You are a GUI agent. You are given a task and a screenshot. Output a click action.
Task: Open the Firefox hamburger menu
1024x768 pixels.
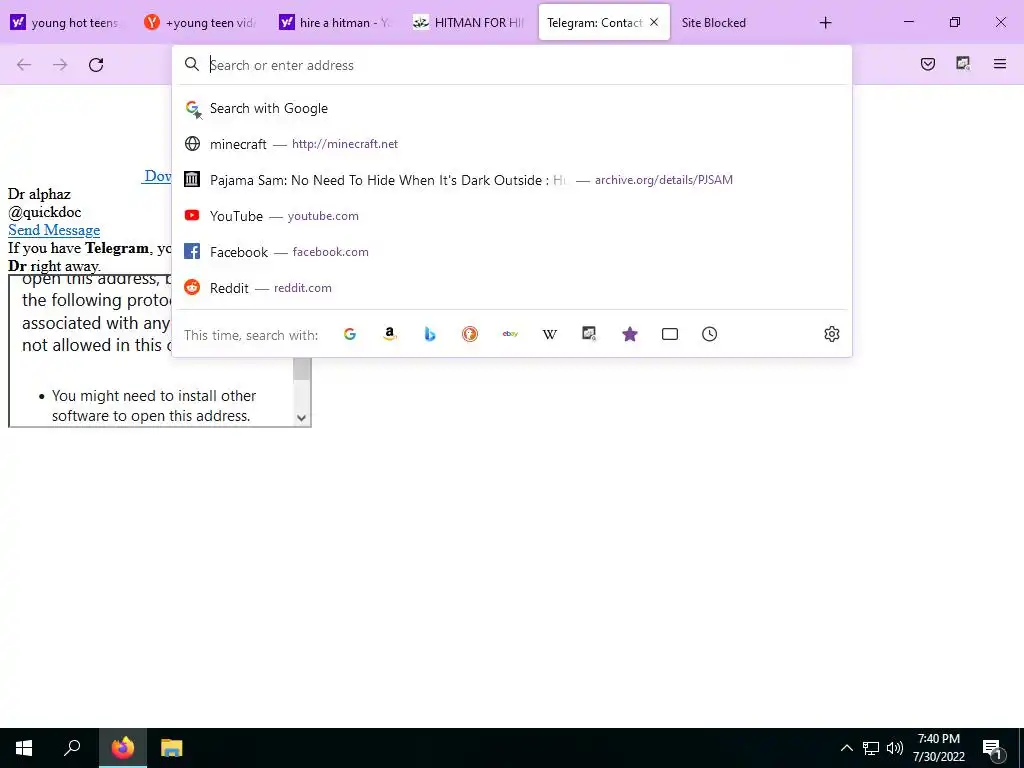[999, 63]
